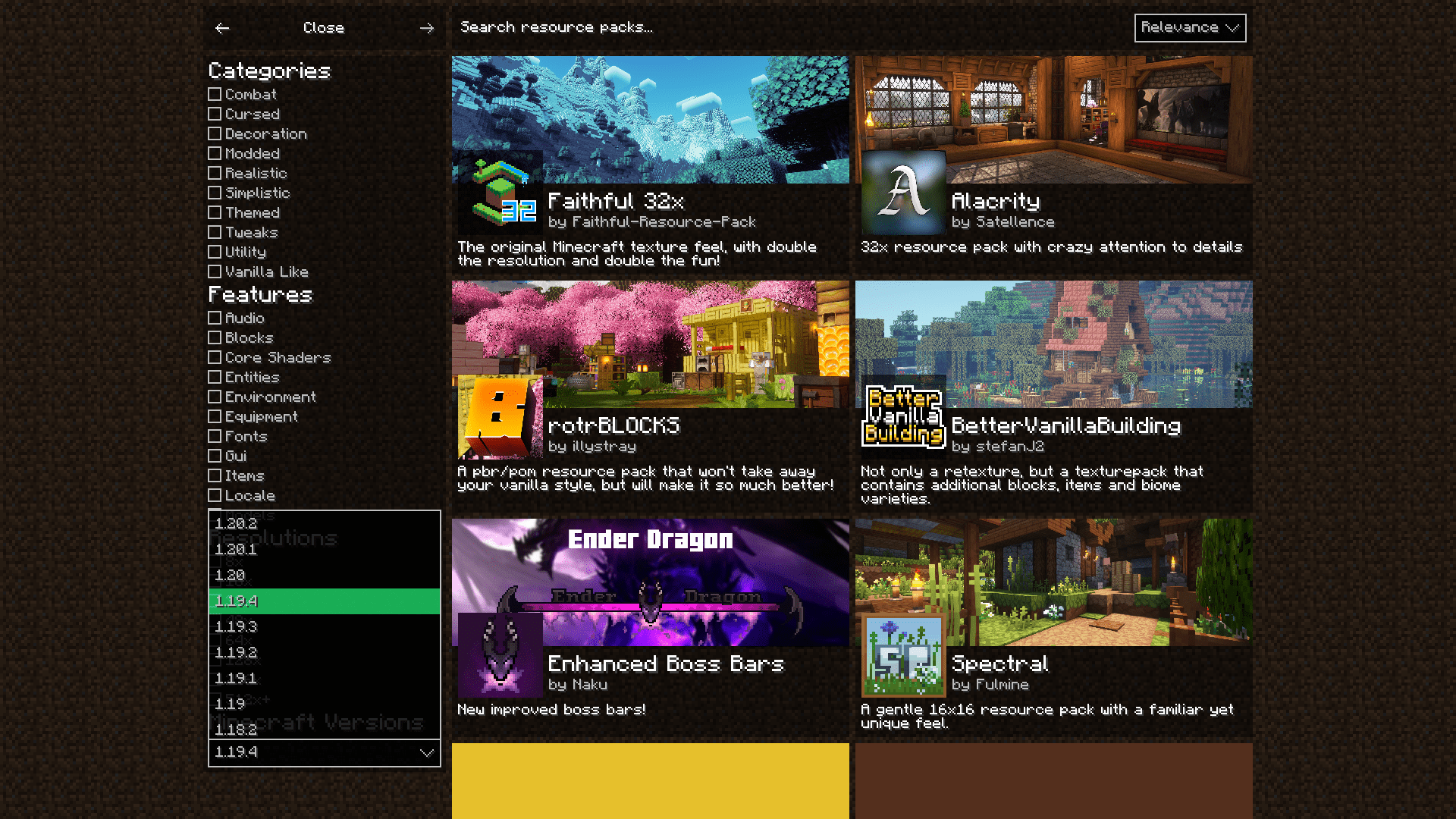1456x819 pixels.
Task: Focus the Search resource packs field
Action: point(789,27)
